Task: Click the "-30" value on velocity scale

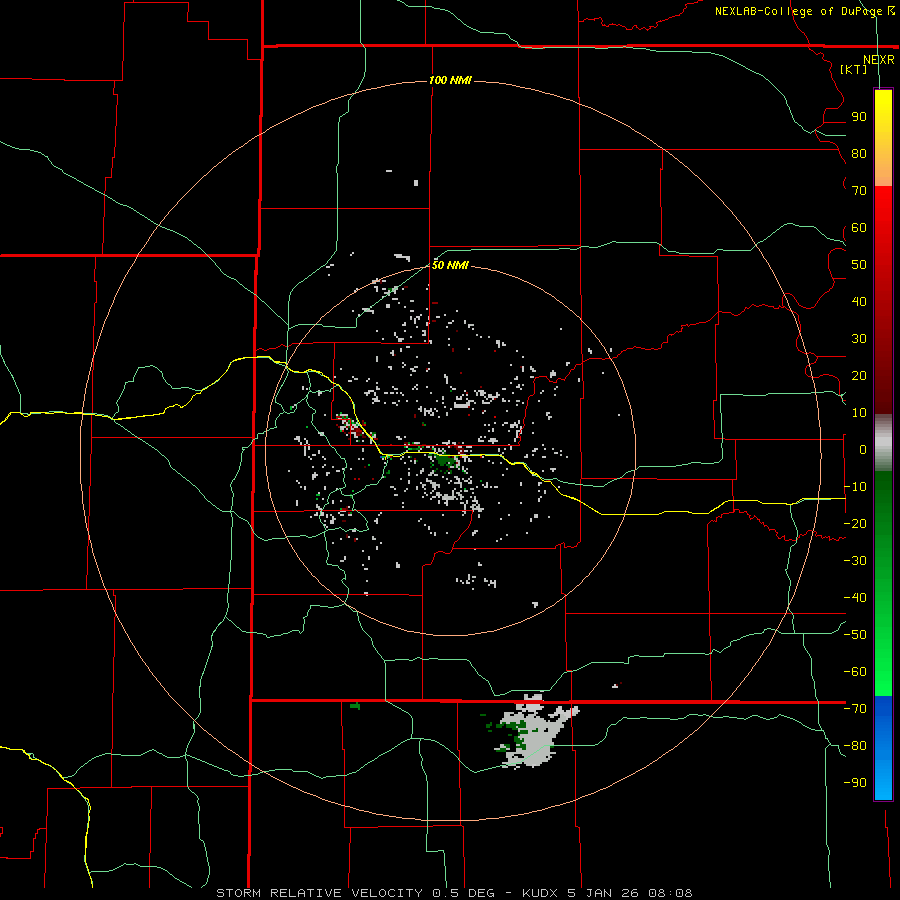Action: coord(855,561)
